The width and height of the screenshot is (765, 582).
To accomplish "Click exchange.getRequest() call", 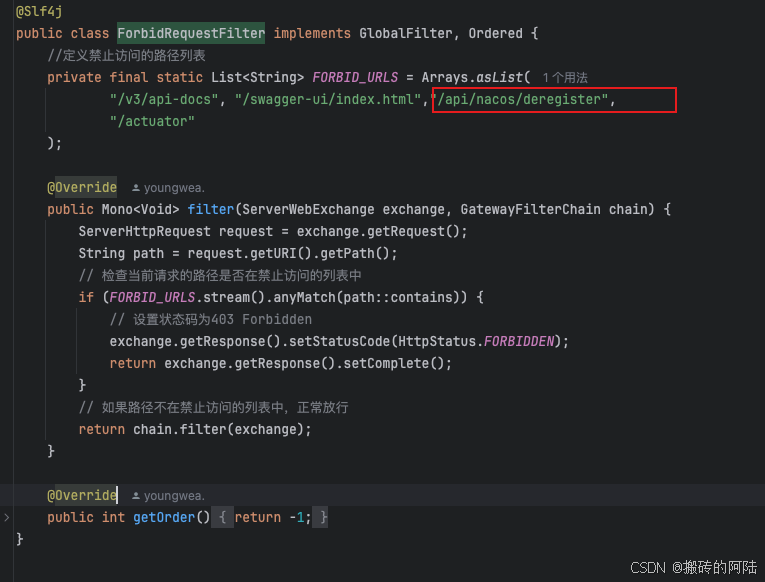I will coord(379,231).
